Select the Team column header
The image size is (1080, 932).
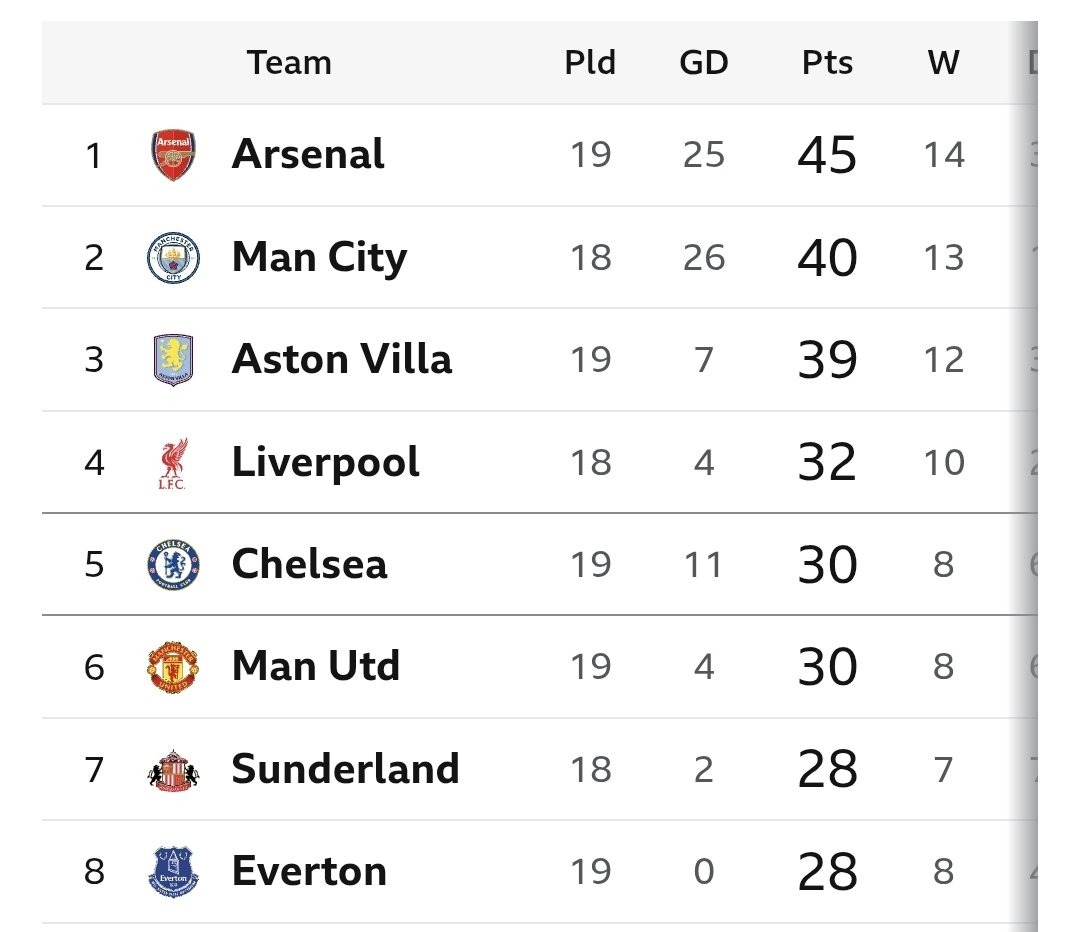tap(289, 63)
